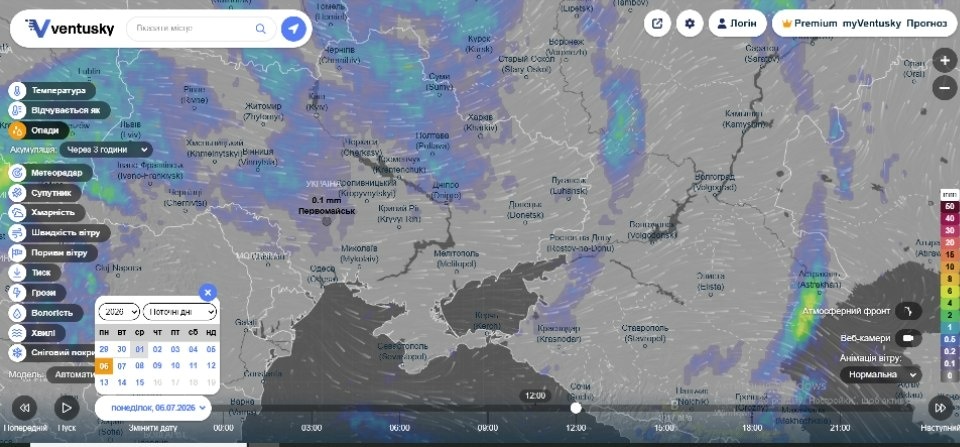Open the Акумуляція Через 3 години dropdown

tap(107, 149)
